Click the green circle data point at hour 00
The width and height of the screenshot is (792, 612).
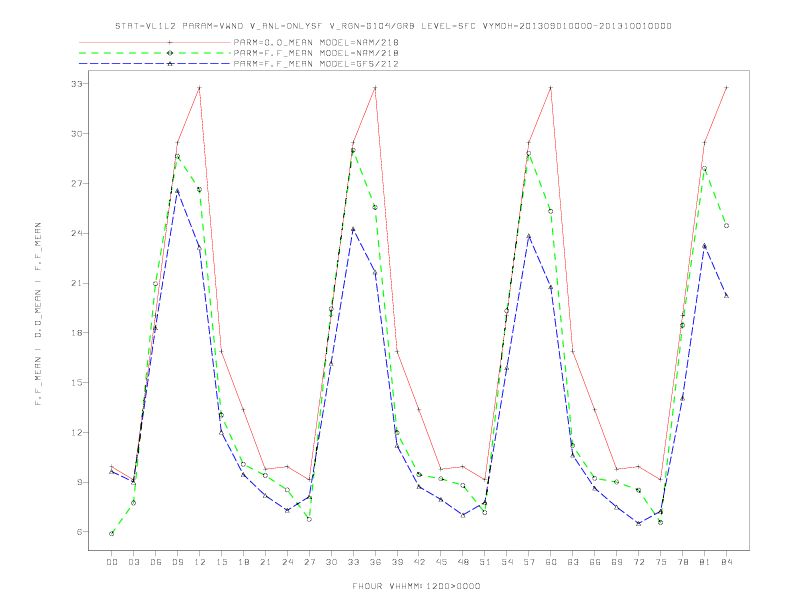[112, 534]
